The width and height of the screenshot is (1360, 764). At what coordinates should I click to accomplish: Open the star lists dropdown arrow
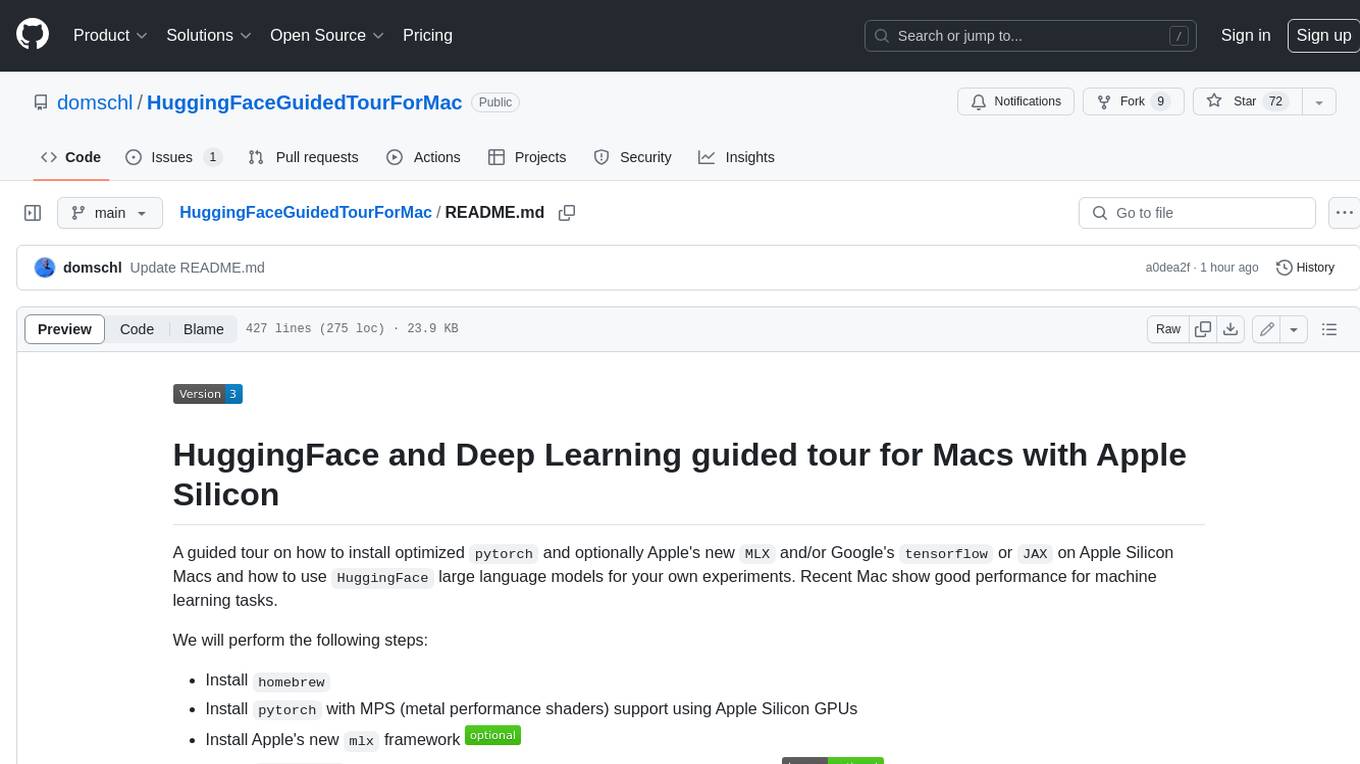(1319, 102)
